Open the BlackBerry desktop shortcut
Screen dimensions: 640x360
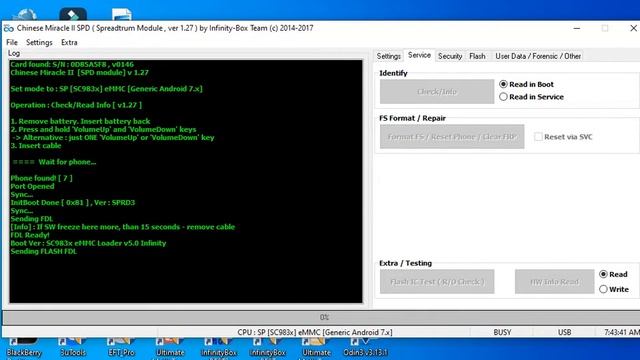[24, 347]
